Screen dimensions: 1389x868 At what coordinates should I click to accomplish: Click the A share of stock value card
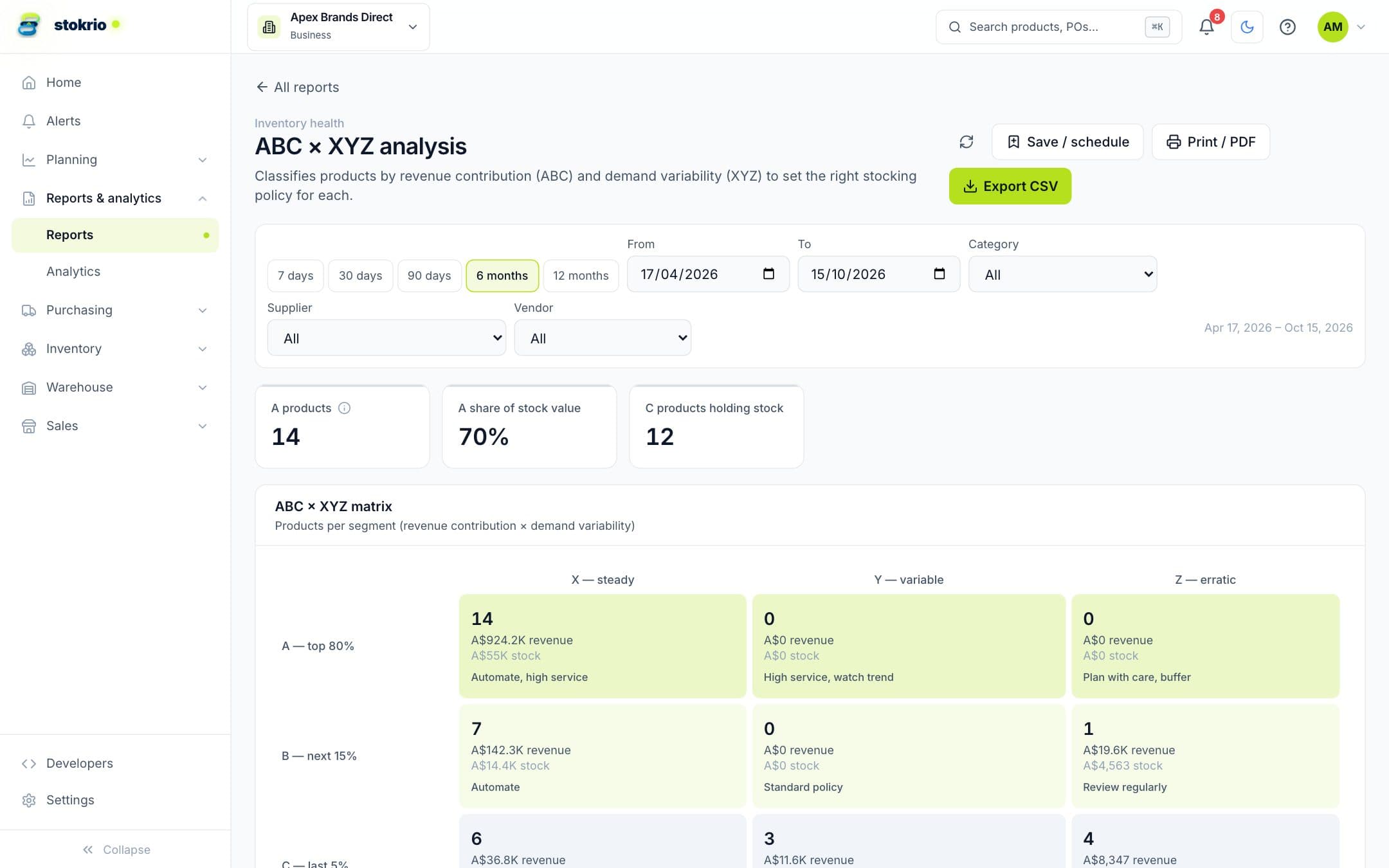coord(529,426)
